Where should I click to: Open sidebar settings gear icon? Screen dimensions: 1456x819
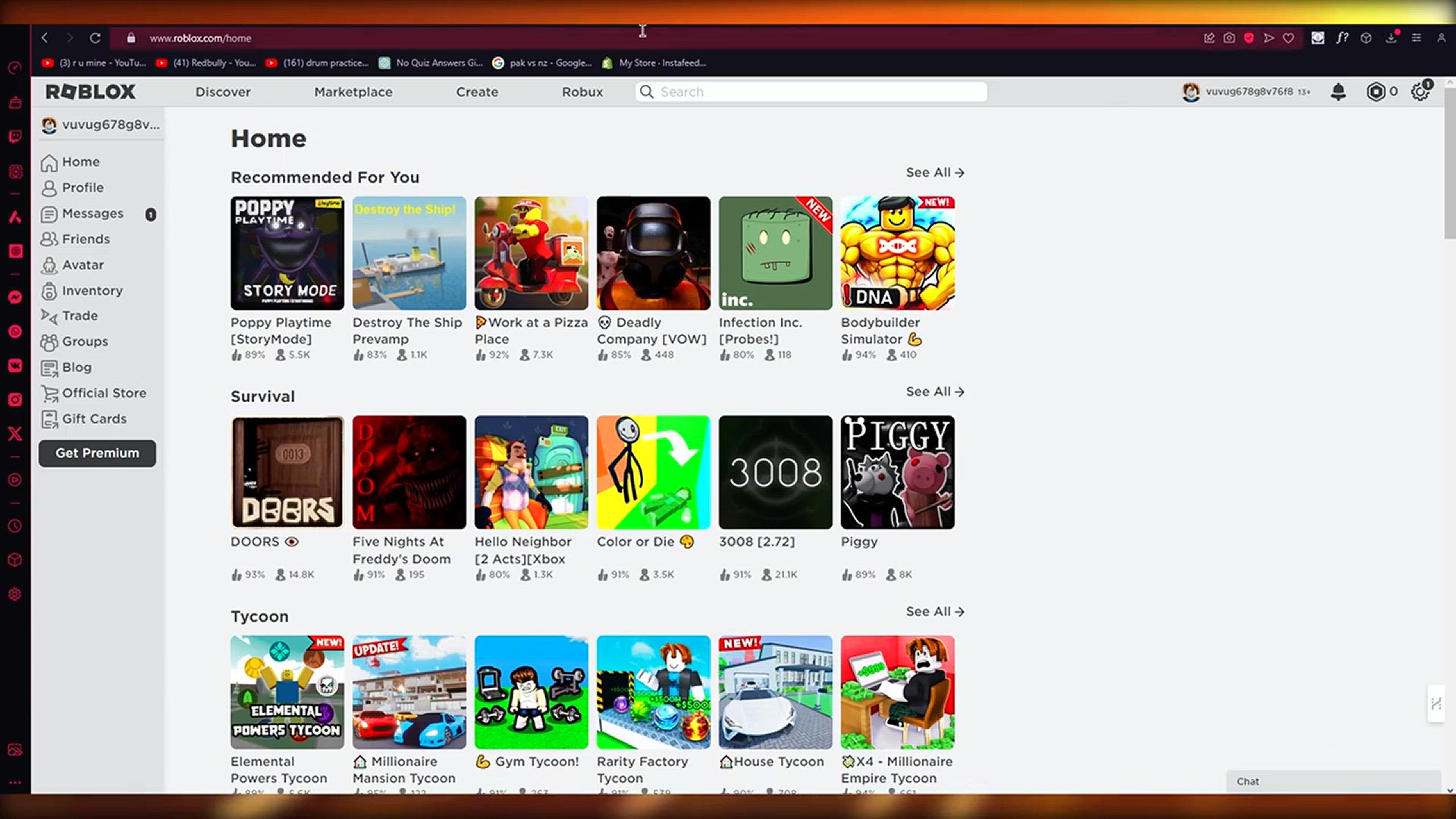(15, 595)
